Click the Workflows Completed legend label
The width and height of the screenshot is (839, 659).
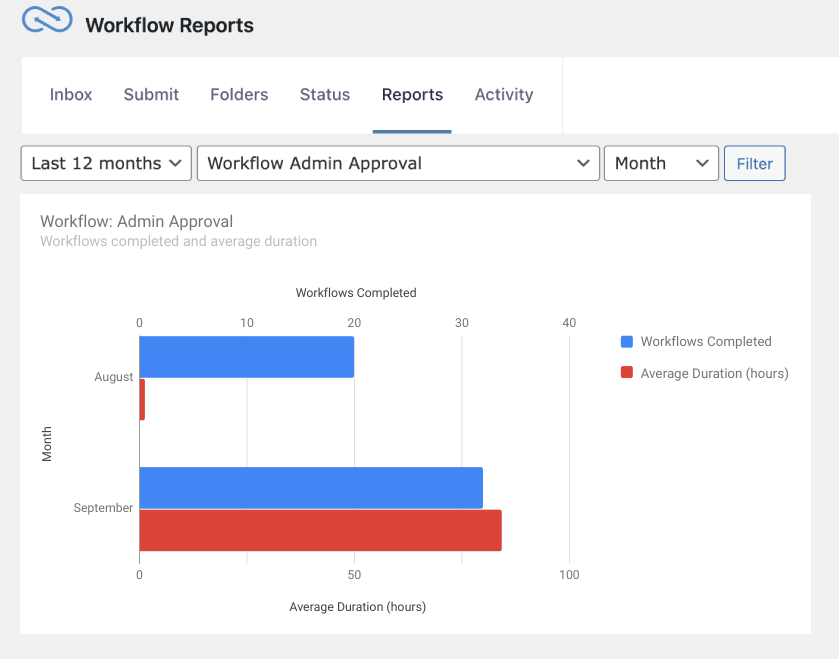(x=706, y=342)
